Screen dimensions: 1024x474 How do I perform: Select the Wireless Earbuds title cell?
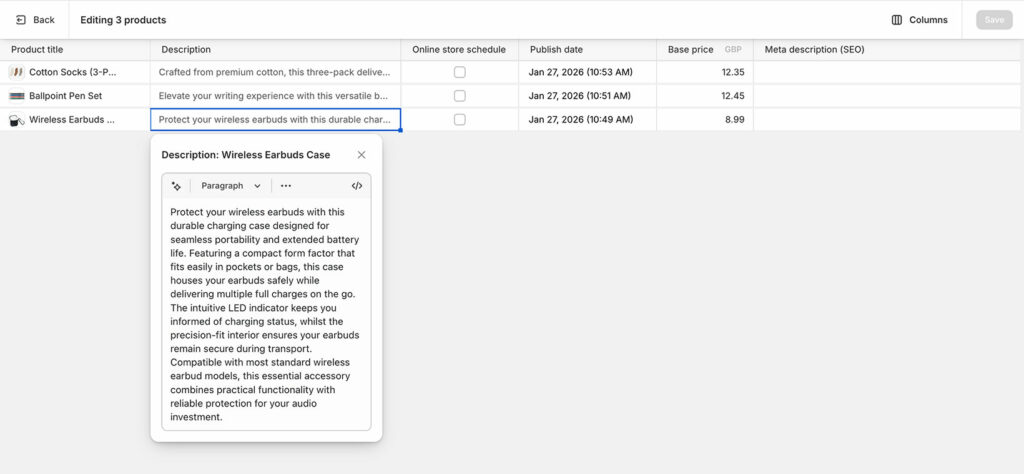pyautogui.click(x=75, y=120)
